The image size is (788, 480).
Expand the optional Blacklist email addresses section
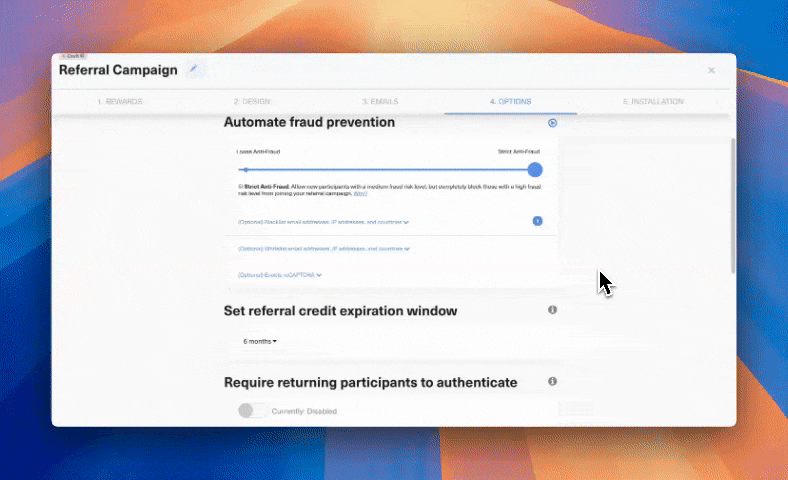[x=323, y=221]
